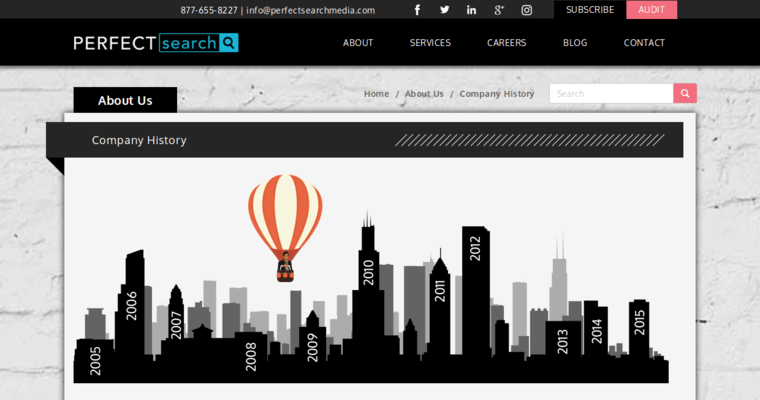Select the About Us tab heading
This screenshot has width=760, height=400.
click(125, 100)
